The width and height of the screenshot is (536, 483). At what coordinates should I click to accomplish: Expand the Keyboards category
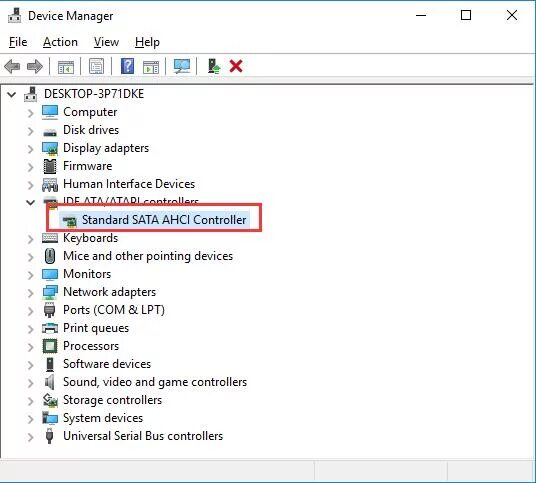(x=30, y=239)
